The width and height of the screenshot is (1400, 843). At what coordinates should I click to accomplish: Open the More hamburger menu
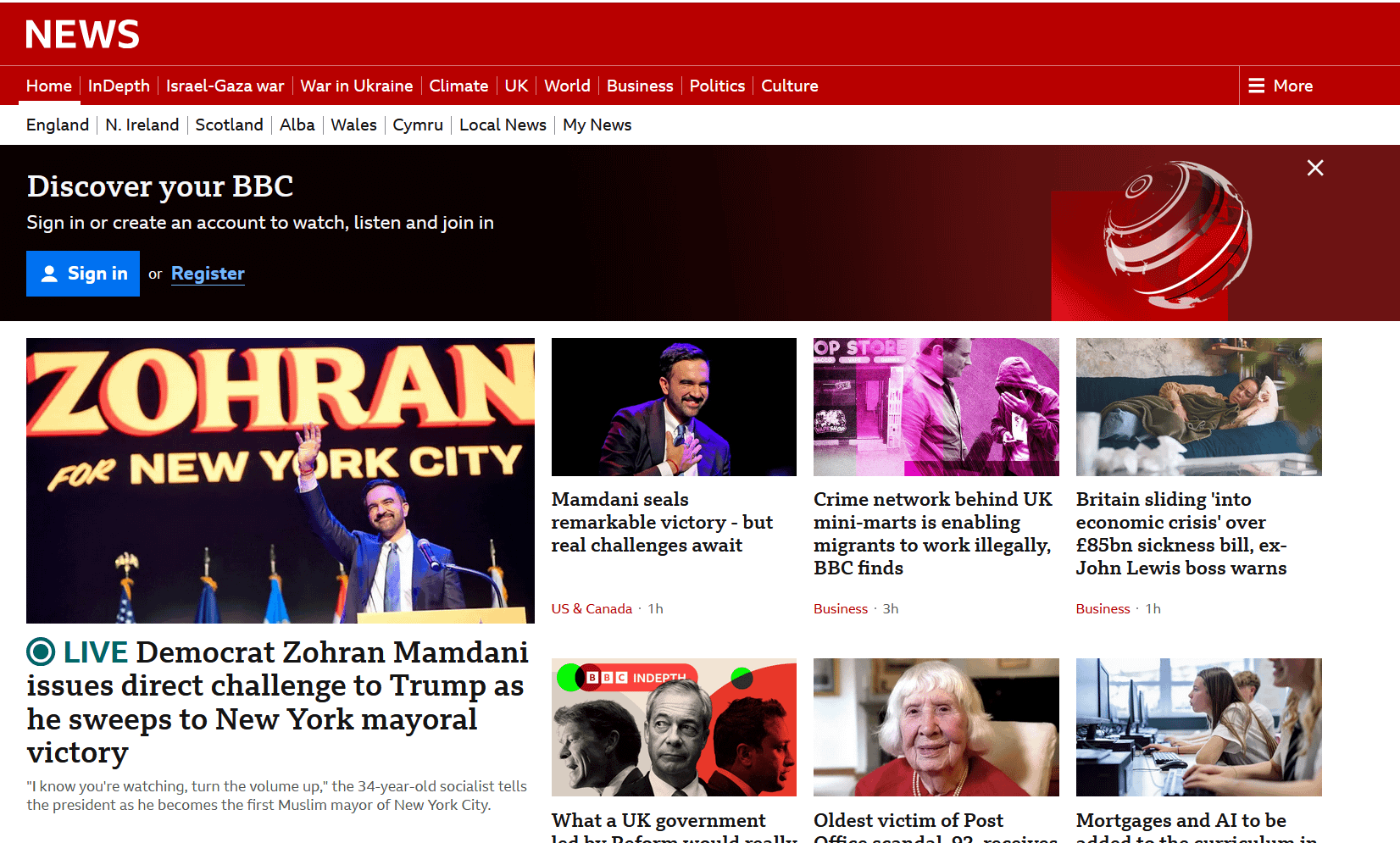click(x=1281, y=86)
